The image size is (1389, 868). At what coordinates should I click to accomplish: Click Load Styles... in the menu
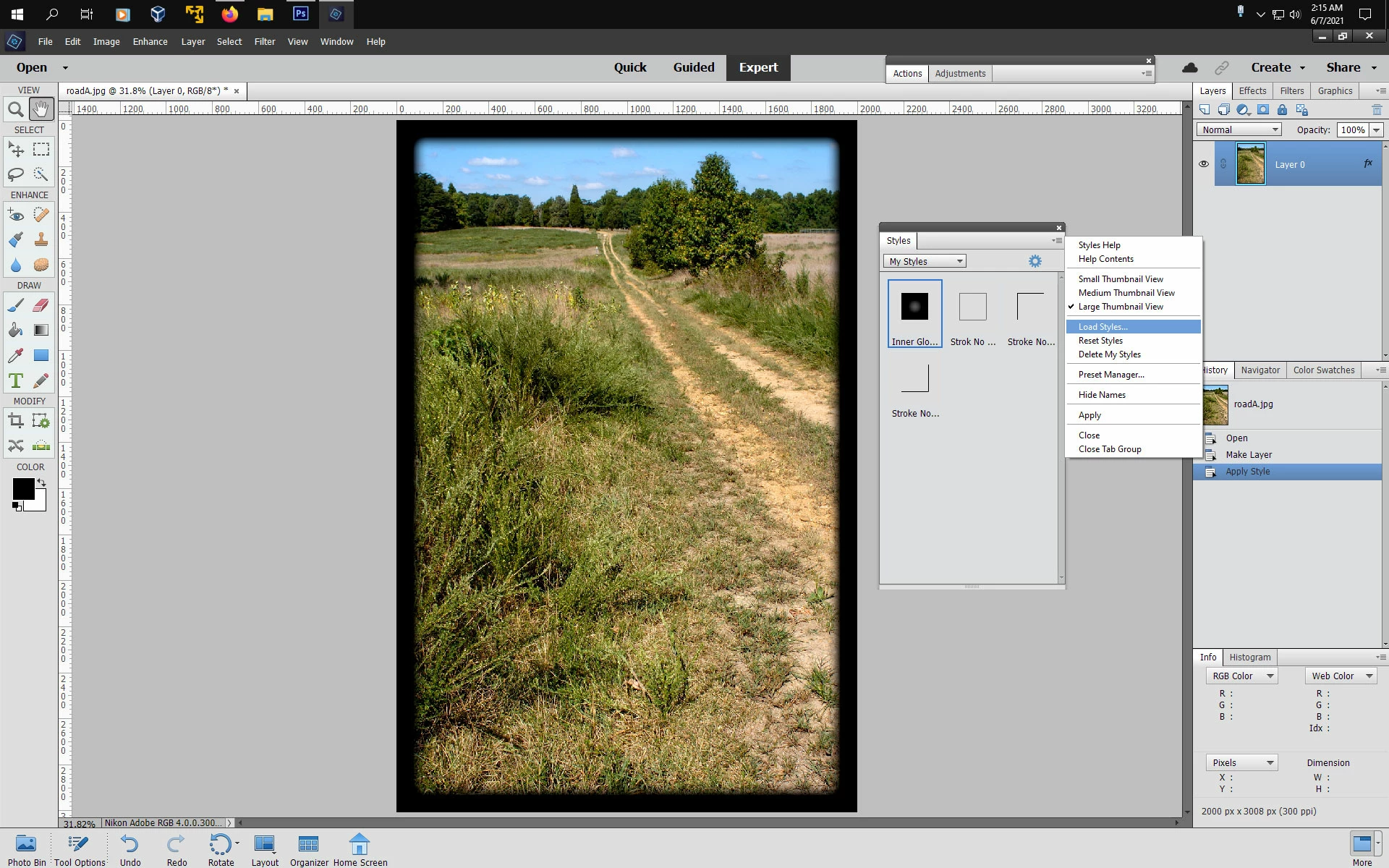click(x=1103, y=327)
